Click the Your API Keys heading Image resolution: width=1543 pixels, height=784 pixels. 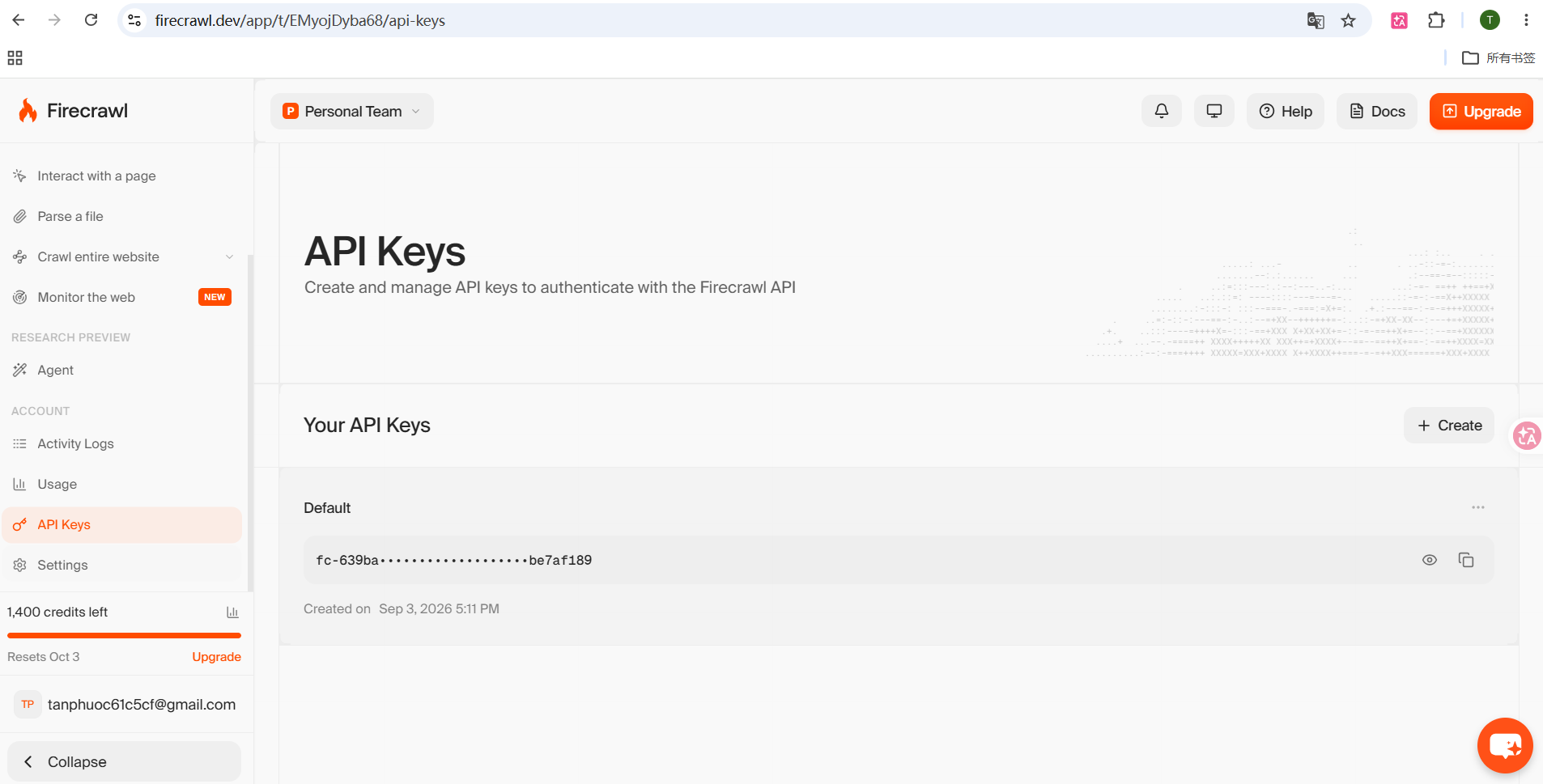[x=367, y=425]
